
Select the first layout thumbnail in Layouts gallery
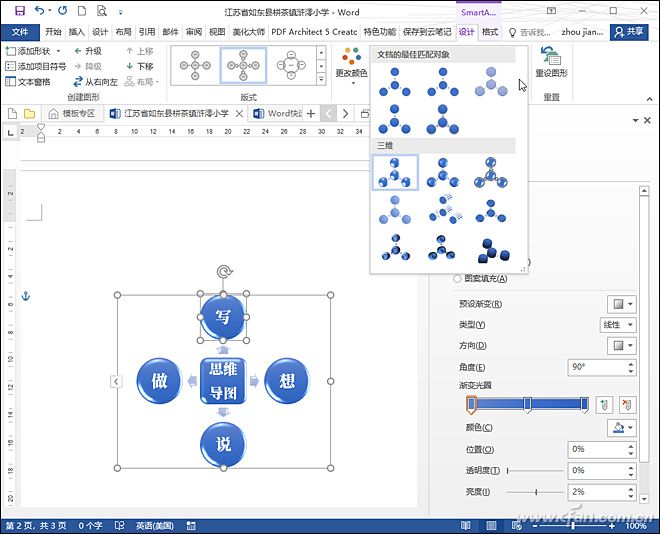[x=195, y=65]
